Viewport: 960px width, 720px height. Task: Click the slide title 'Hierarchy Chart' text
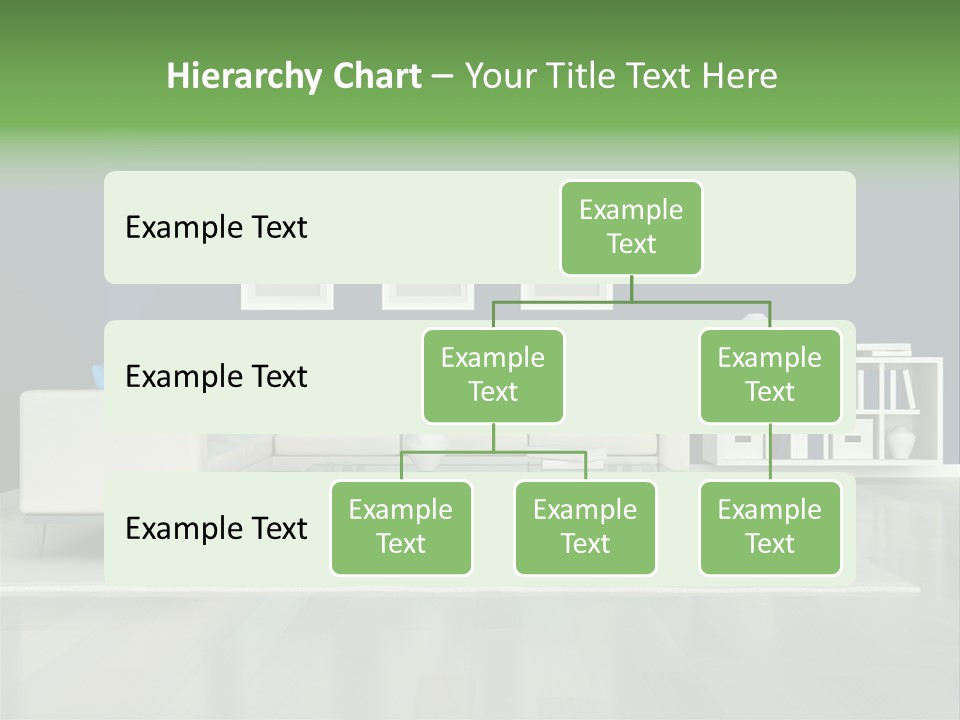(x=294, y=76)
